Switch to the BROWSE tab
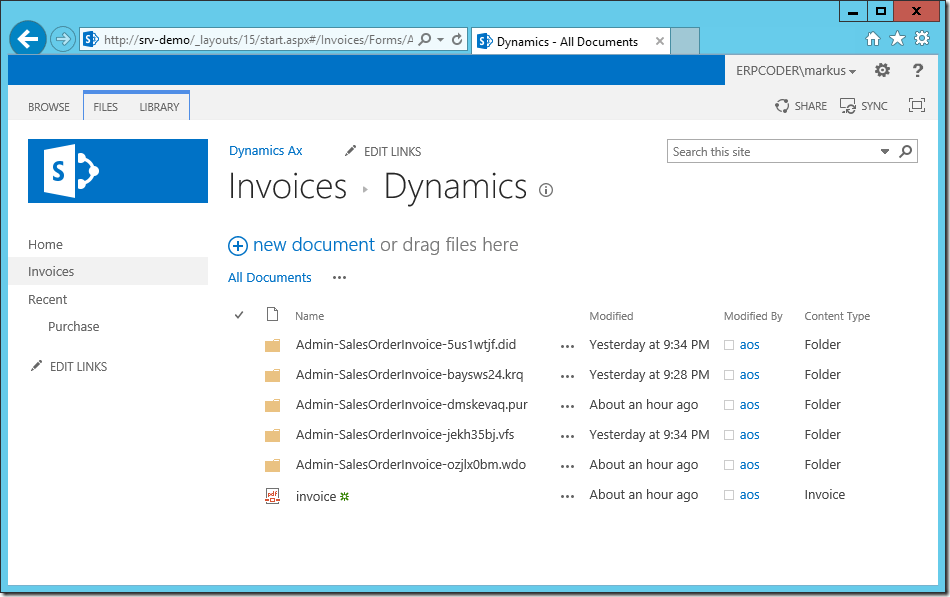The image size is (950, 597). pos(48,105)
